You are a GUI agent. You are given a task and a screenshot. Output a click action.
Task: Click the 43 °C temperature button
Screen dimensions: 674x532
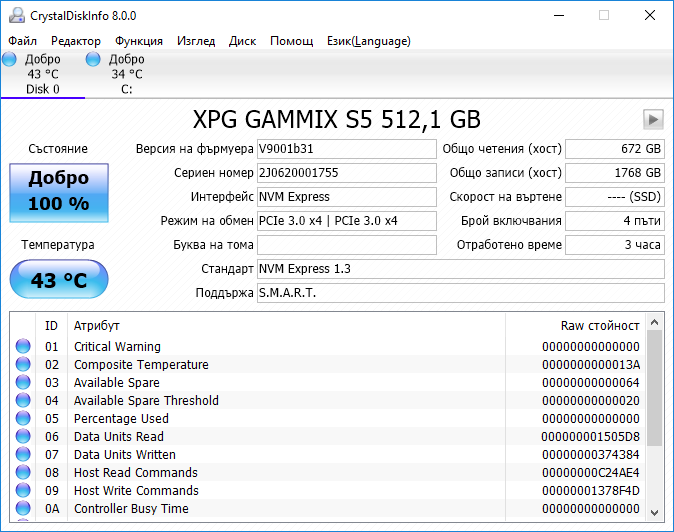point(59,279)
